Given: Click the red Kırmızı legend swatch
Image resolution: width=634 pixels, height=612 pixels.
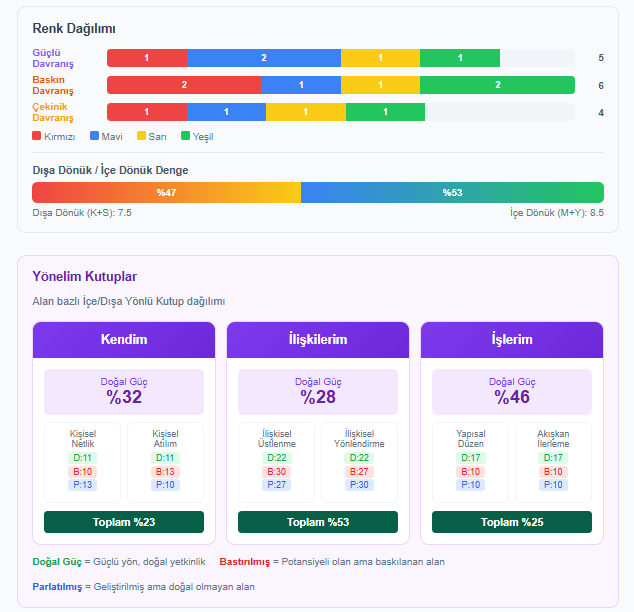Looking at the screenshot, I should [x=37, y=136].
